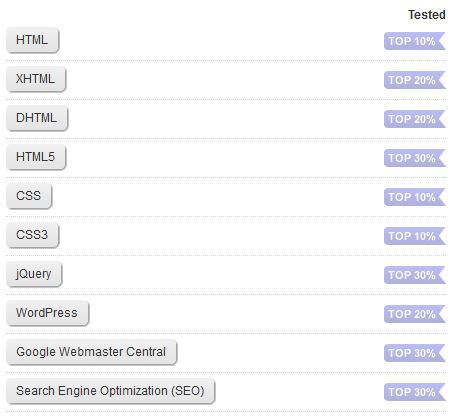456x420 pixels.
Task: Click Search Engine Optimization (SEO) tag
Action: pos(110,391)
